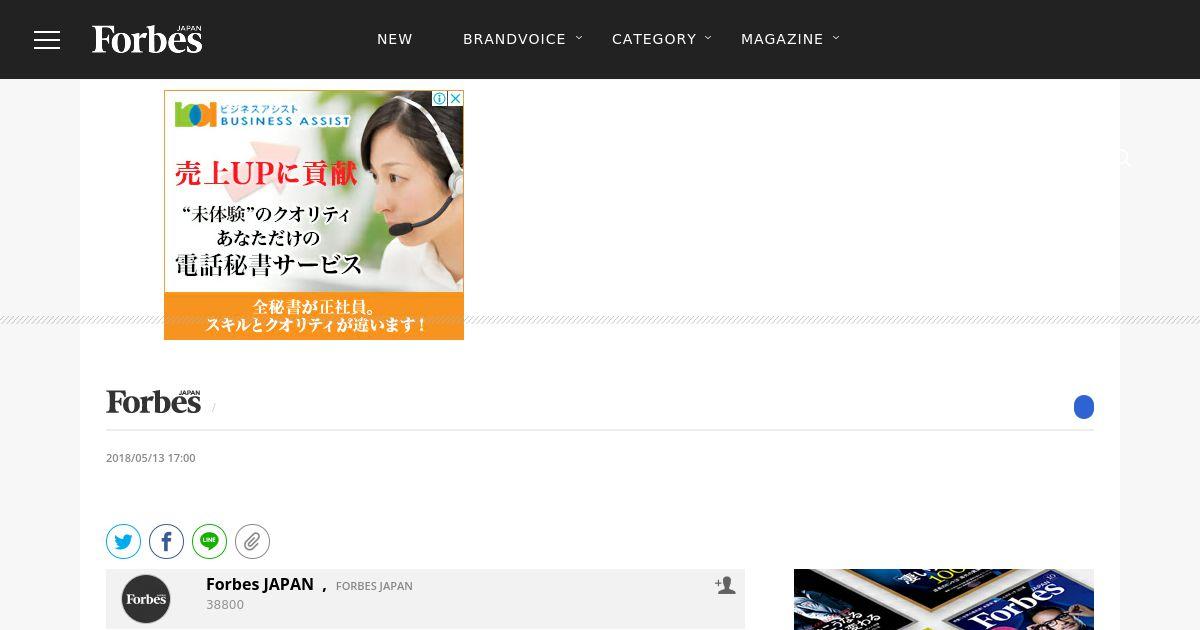
Task: Copy the article link with the clip icon
Action: pyautogui.click(x=252, y=542)
